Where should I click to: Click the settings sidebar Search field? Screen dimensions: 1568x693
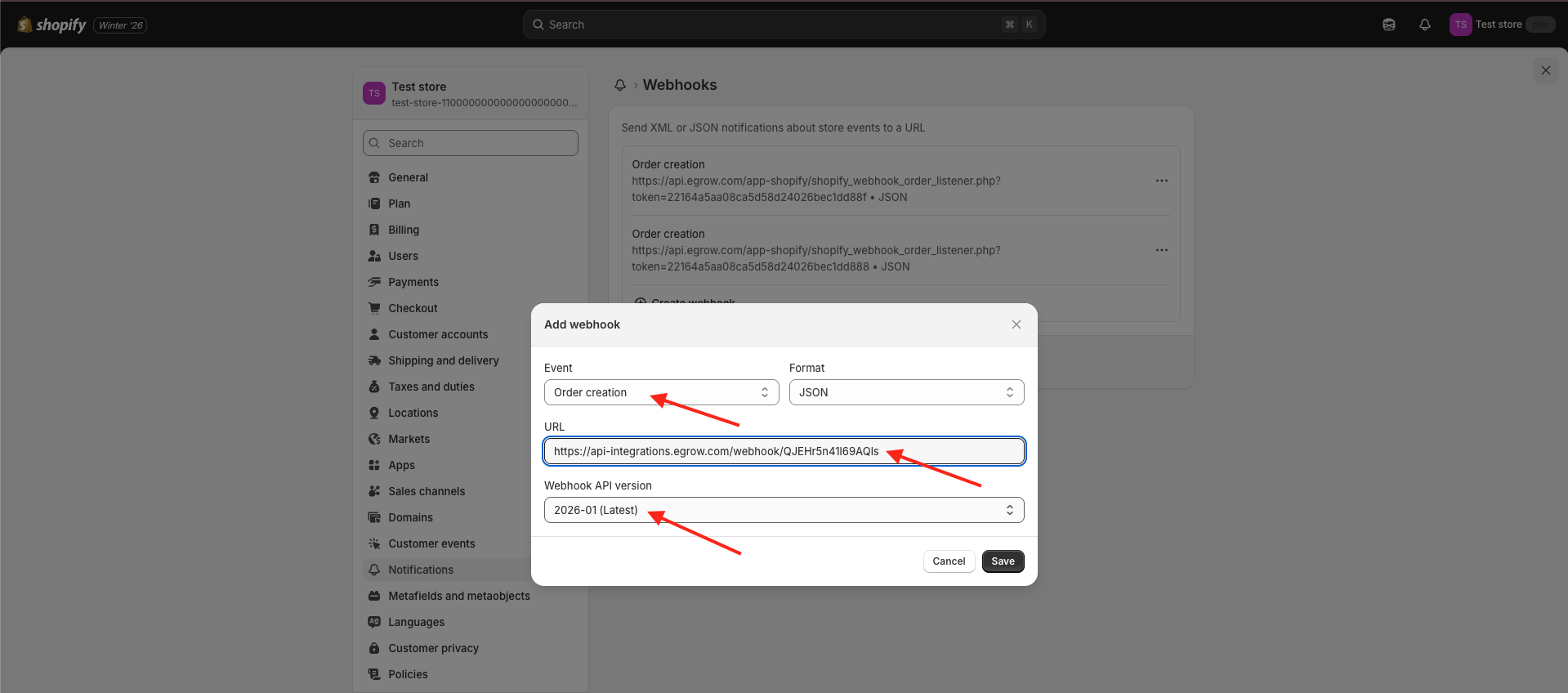point(471,143)
